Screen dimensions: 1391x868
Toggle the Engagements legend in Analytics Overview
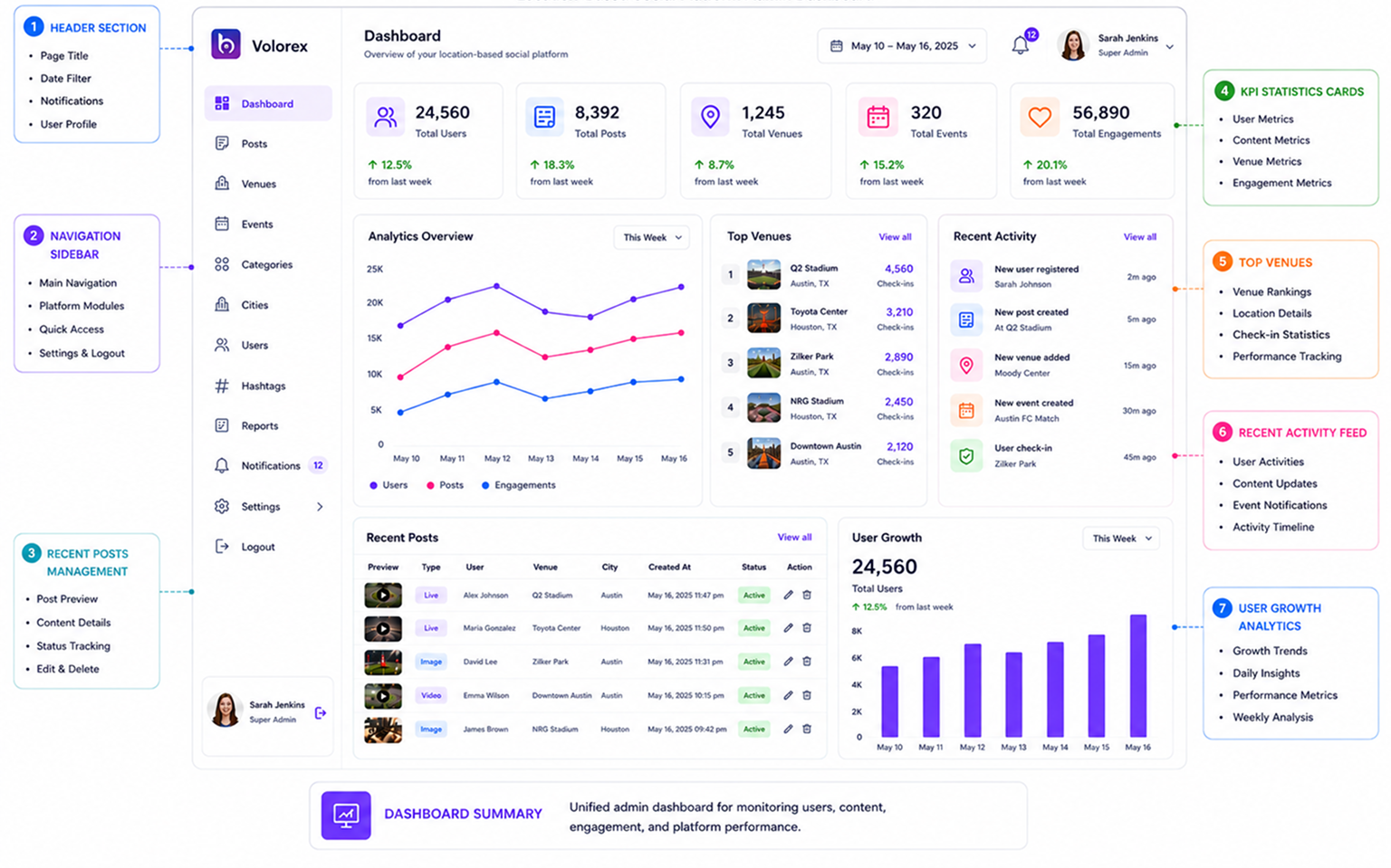(518, 485)
